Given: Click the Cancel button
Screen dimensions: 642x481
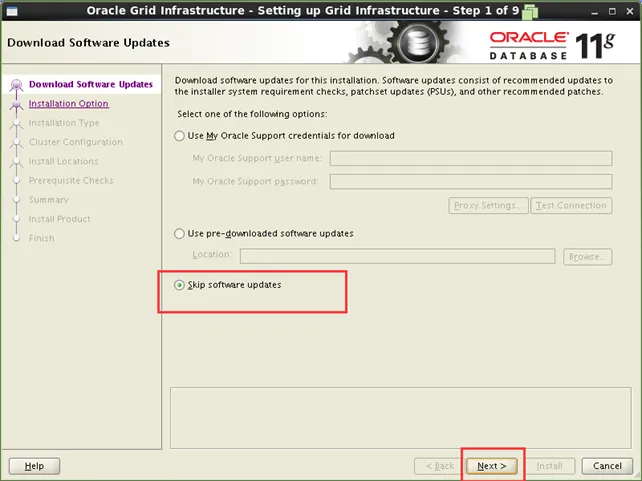Looking at the screenshot, I should pos(607,466).
